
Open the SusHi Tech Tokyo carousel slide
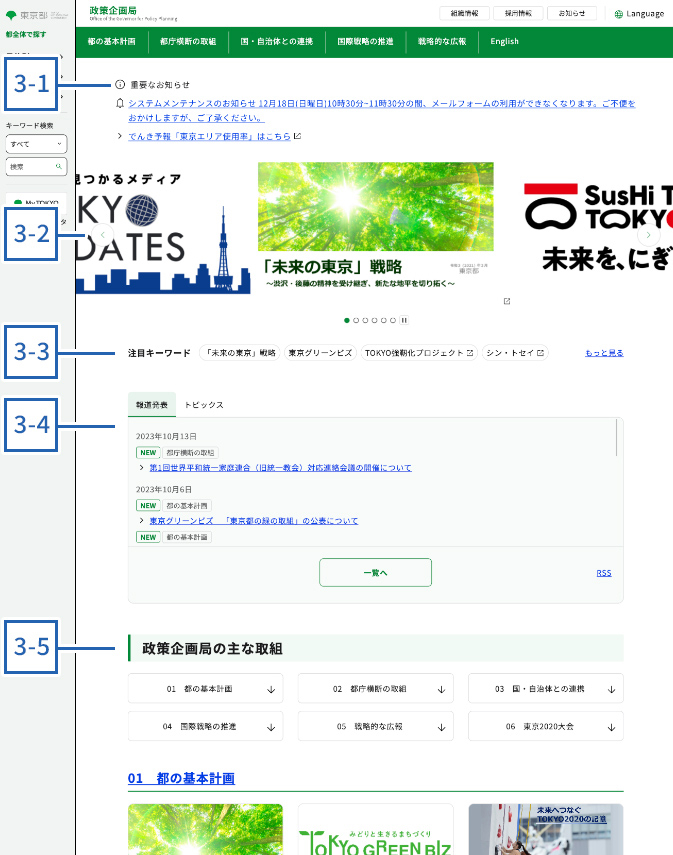(598, 228)
